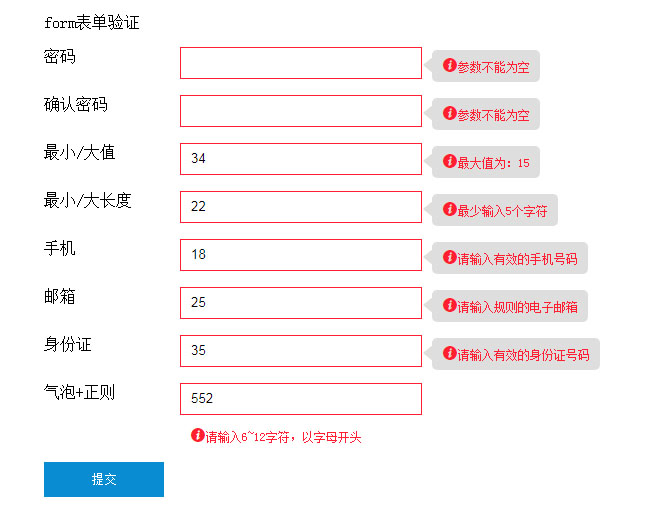Click the error icon by the 6~12字符 hint
The width and height of the screenshot is (650, 532).
pyautogui.click(x=198, y=435)
